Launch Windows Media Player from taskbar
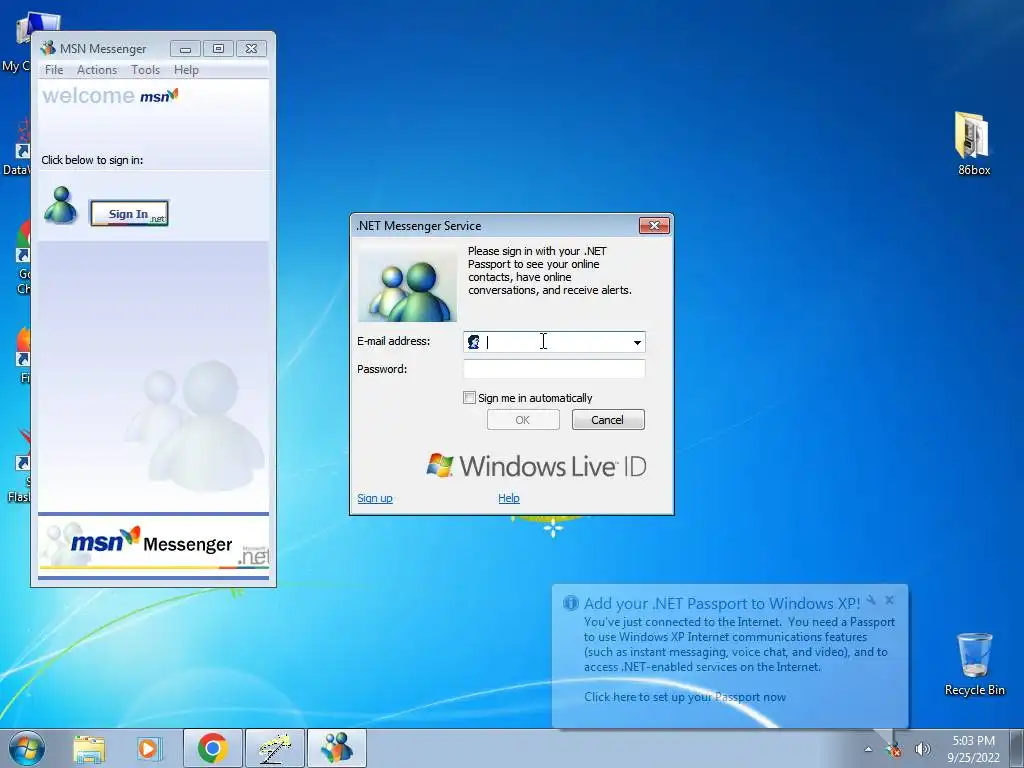The height and width of the screenshot is (768, 1024). click(x=149, y=748)
